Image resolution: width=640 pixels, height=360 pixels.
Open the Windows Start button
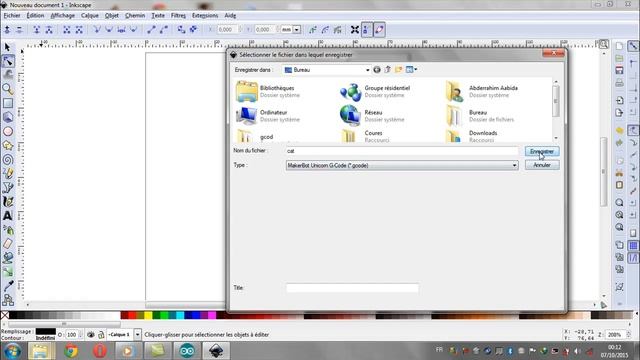click(12, 351)
